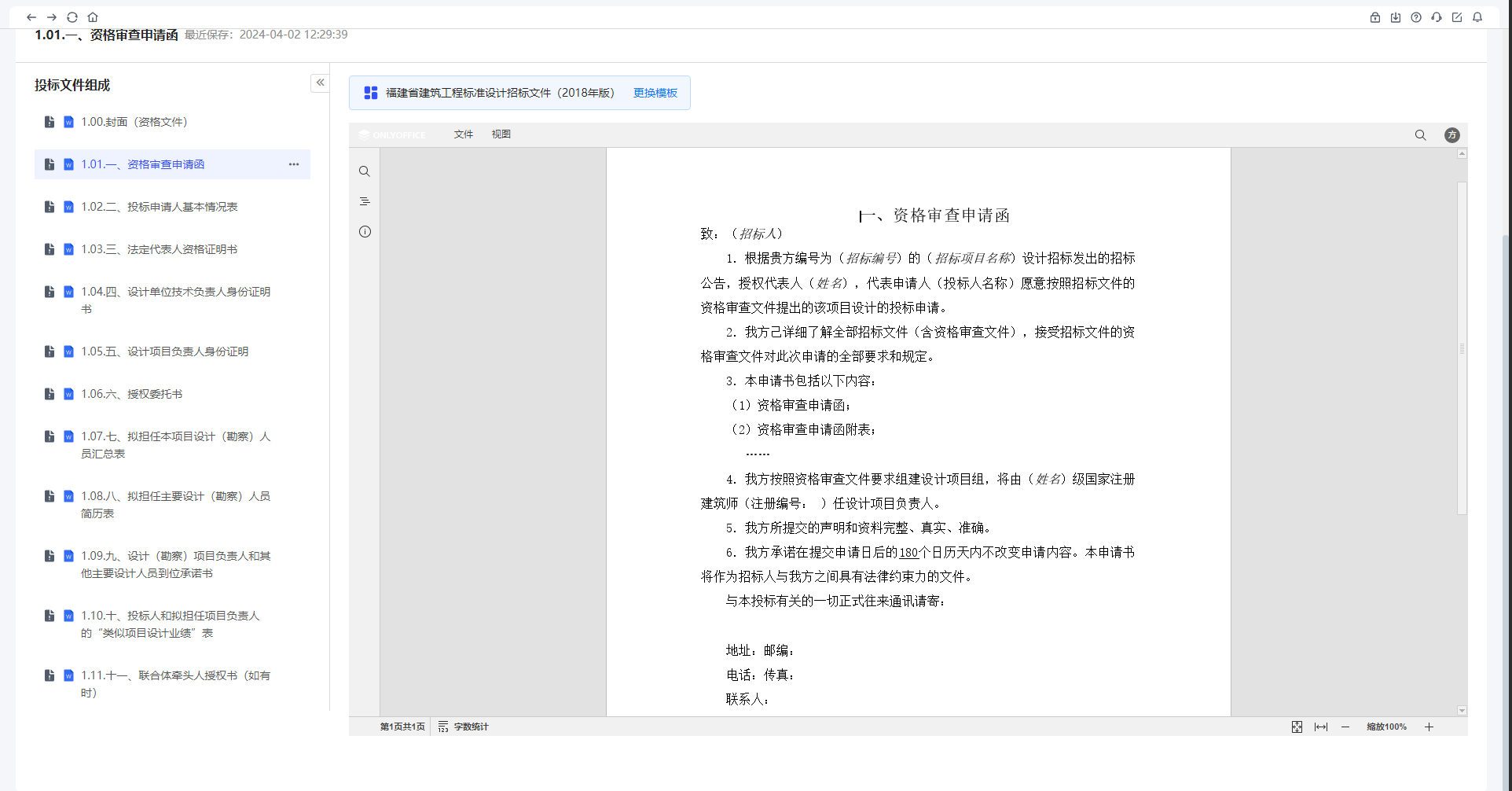Screen dimensions: 1512x791
Task: Open 1.03.三、法定代表人资格证明书
Action: click(172, 249)
